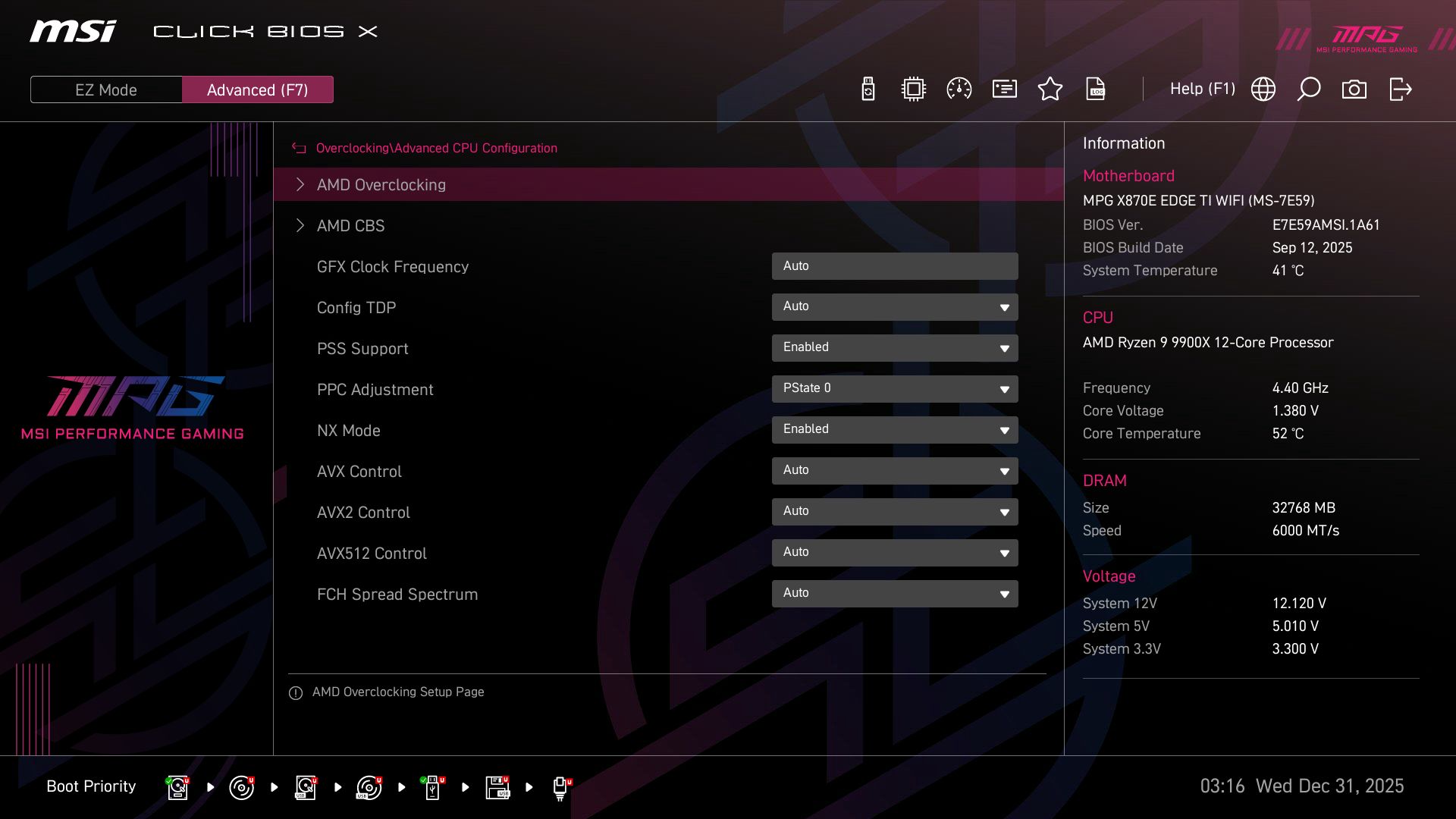Click the Config TDP Auto field

click(895, 306)
